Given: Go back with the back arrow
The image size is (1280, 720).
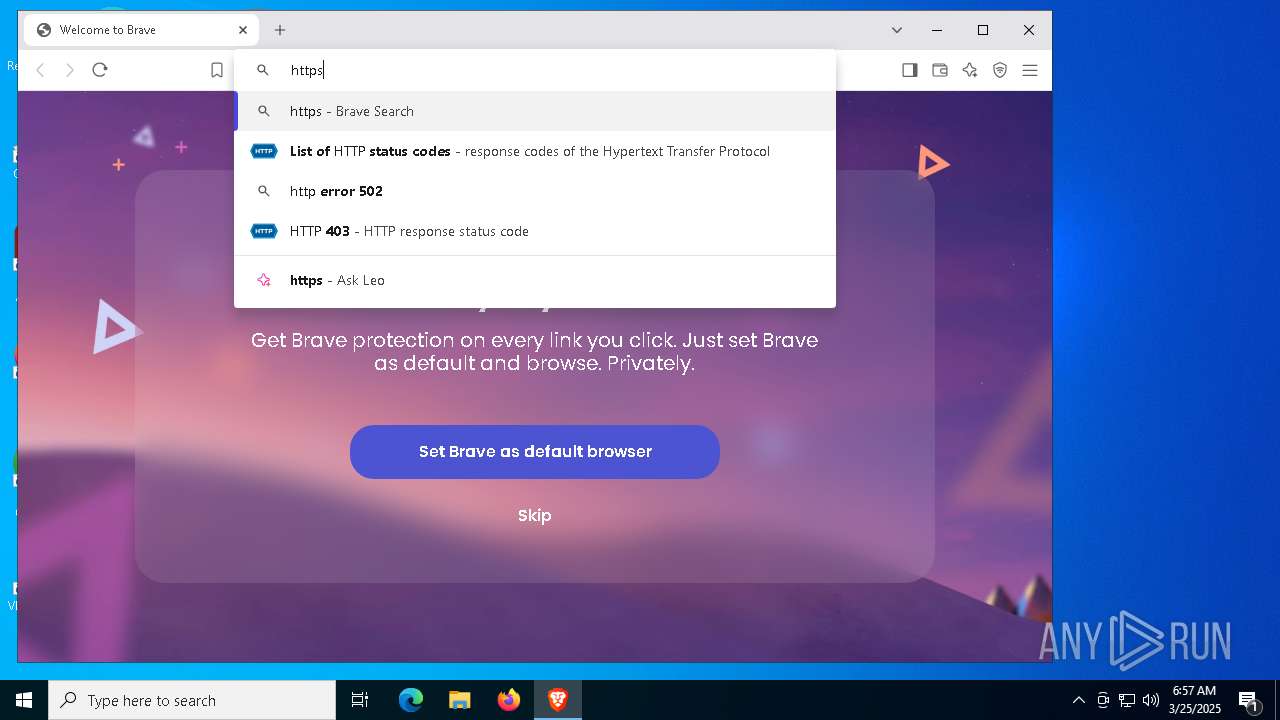Looking at the screenshot, I should pos(40,70).
